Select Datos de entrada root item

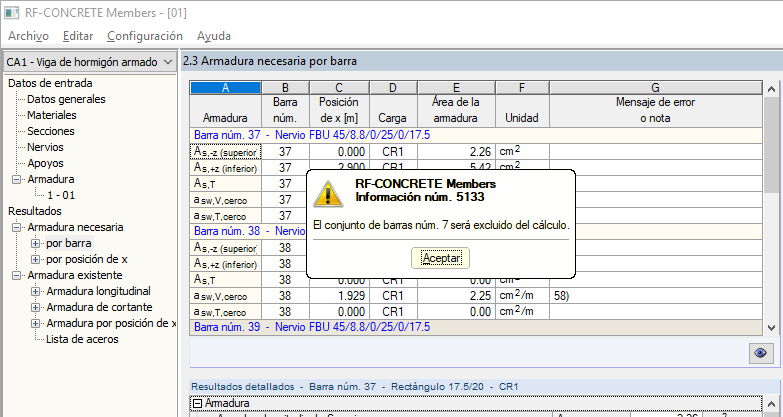(x=50, y=83)
